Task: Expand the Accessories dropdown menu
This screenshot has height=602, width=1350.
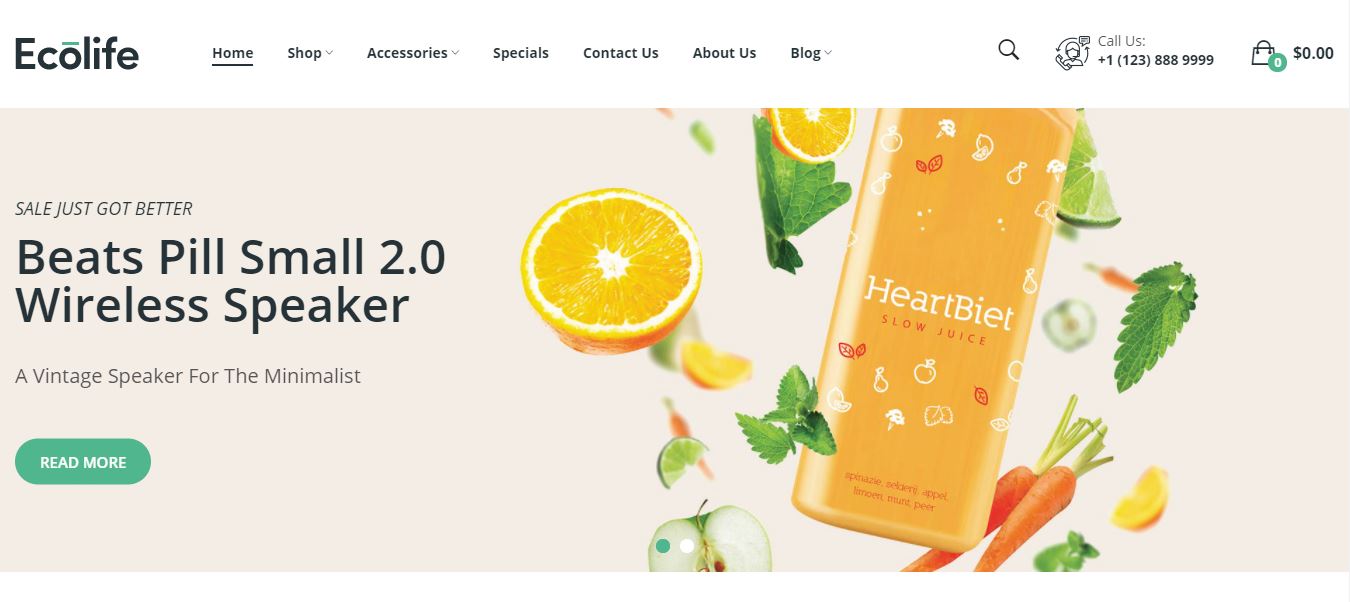Action: coord(413,53)
